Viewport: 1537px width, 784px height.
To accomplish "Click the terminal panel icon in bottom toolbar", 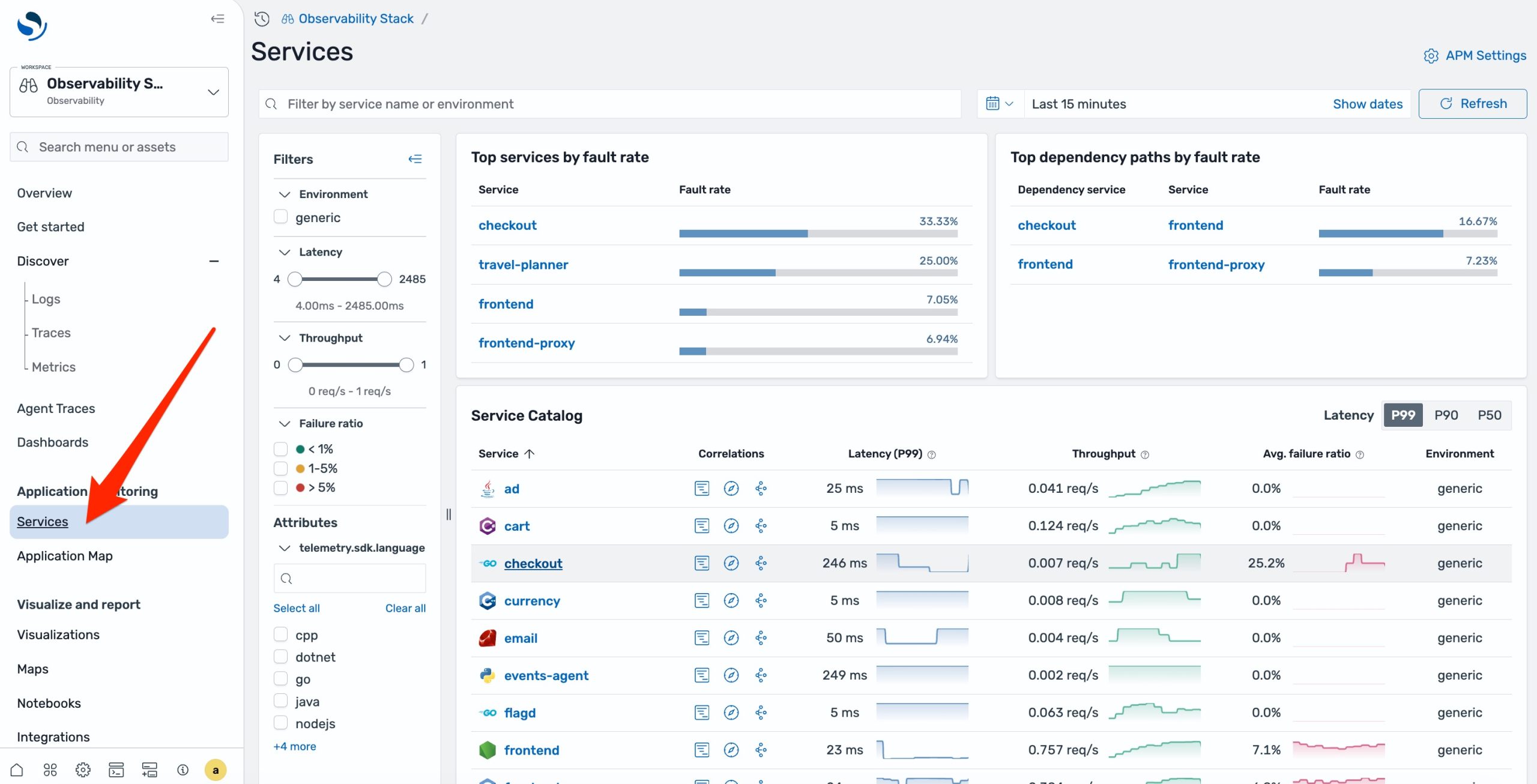I will [x=115, y=769].
